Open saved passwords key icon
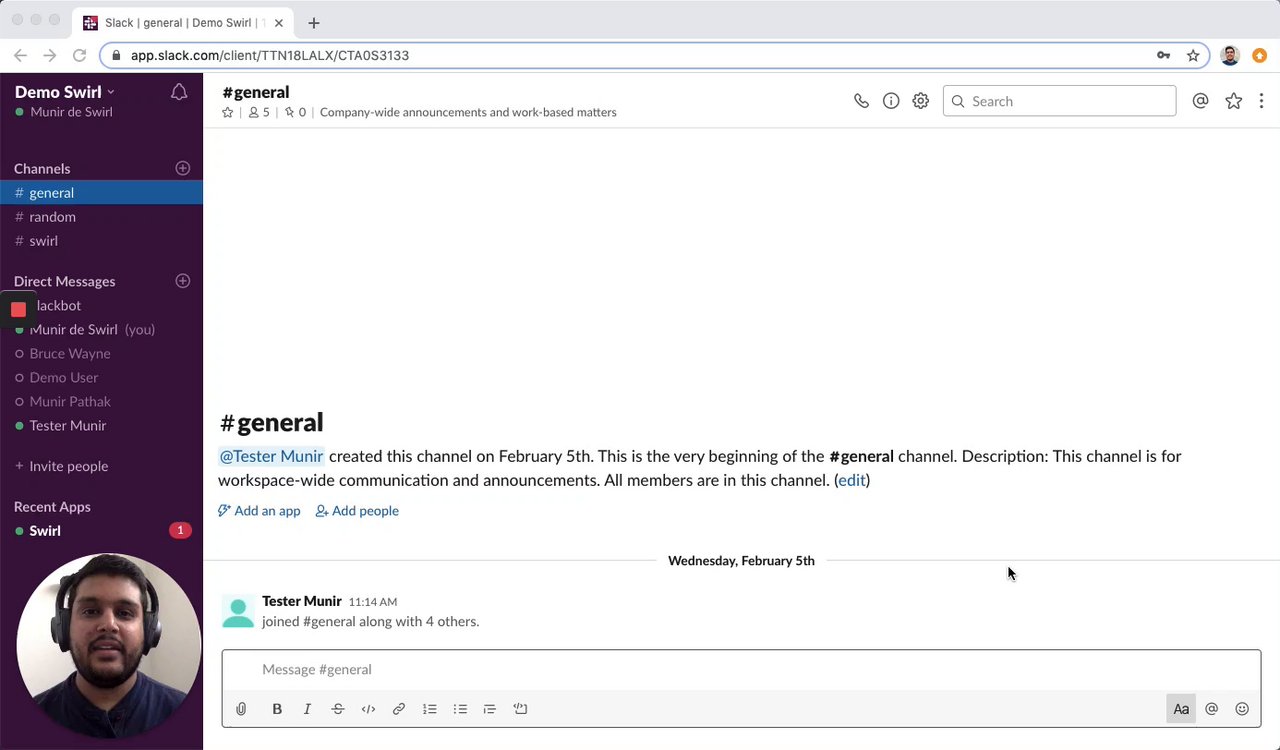 (1163, 56)
